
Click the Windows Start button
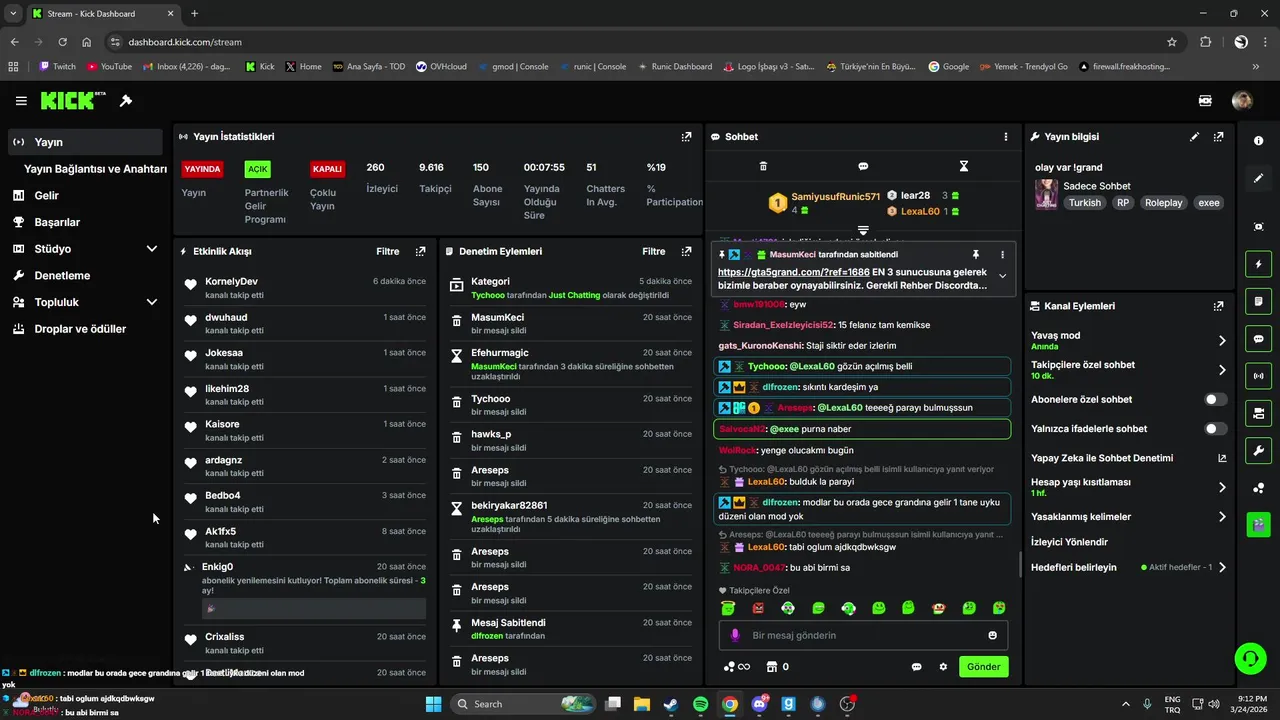point(433,704)
